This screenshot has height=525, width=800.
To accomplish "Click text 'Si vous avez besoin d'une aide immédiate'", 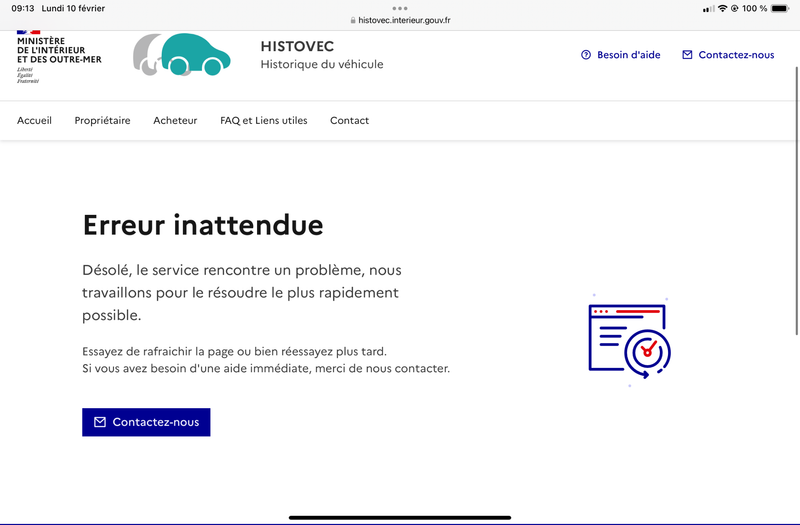I will [196, 368].
